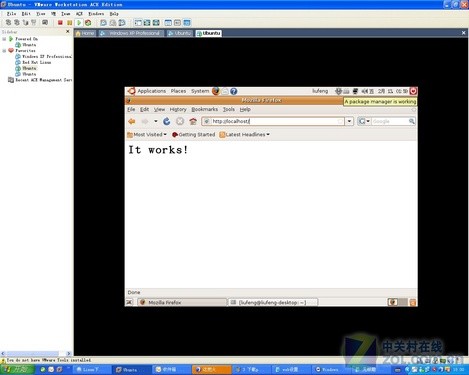Click VMware red power off icon
The height and width of the screenshot is (375, 469).
tap(60, 23)
